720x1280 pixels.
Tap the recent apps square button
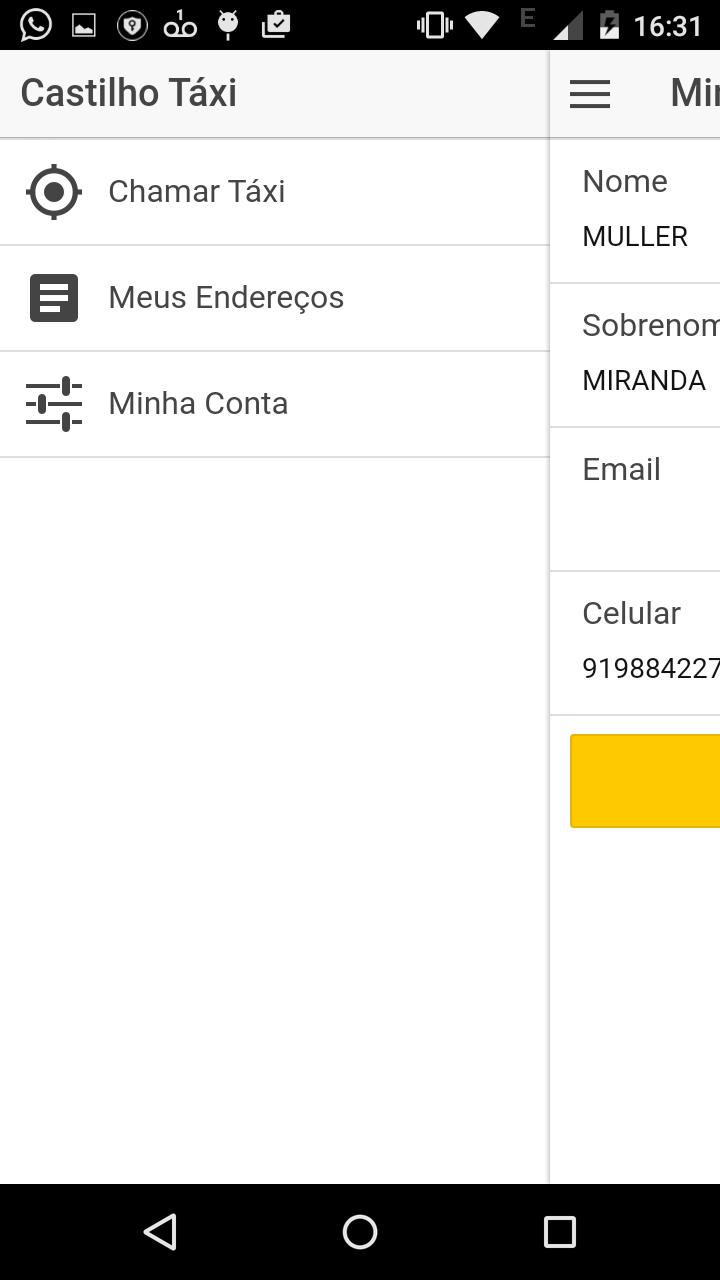click(x=560, y=1232)
